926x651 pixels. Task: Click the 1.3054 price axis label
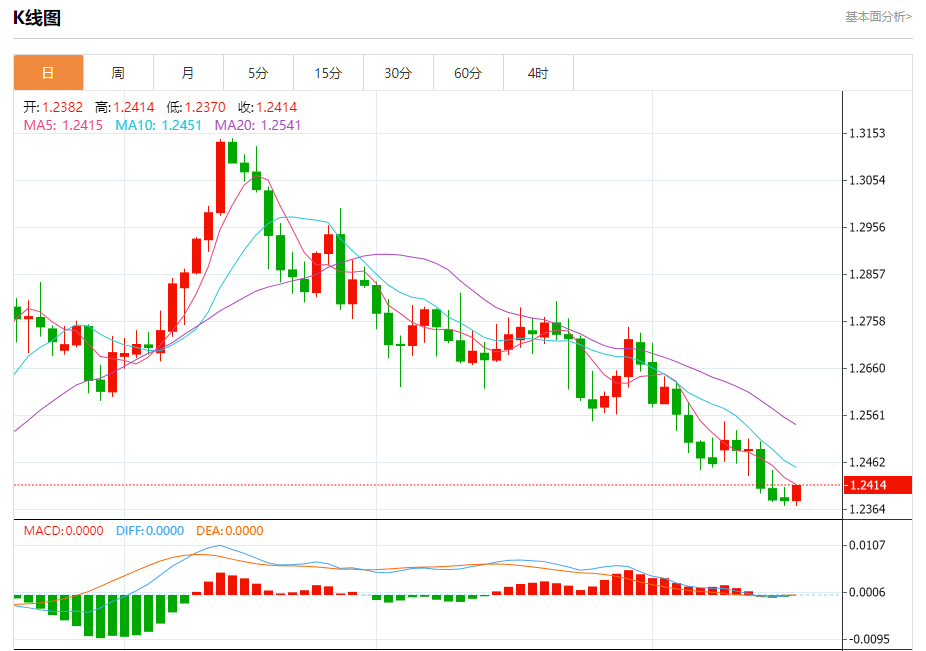867,180
